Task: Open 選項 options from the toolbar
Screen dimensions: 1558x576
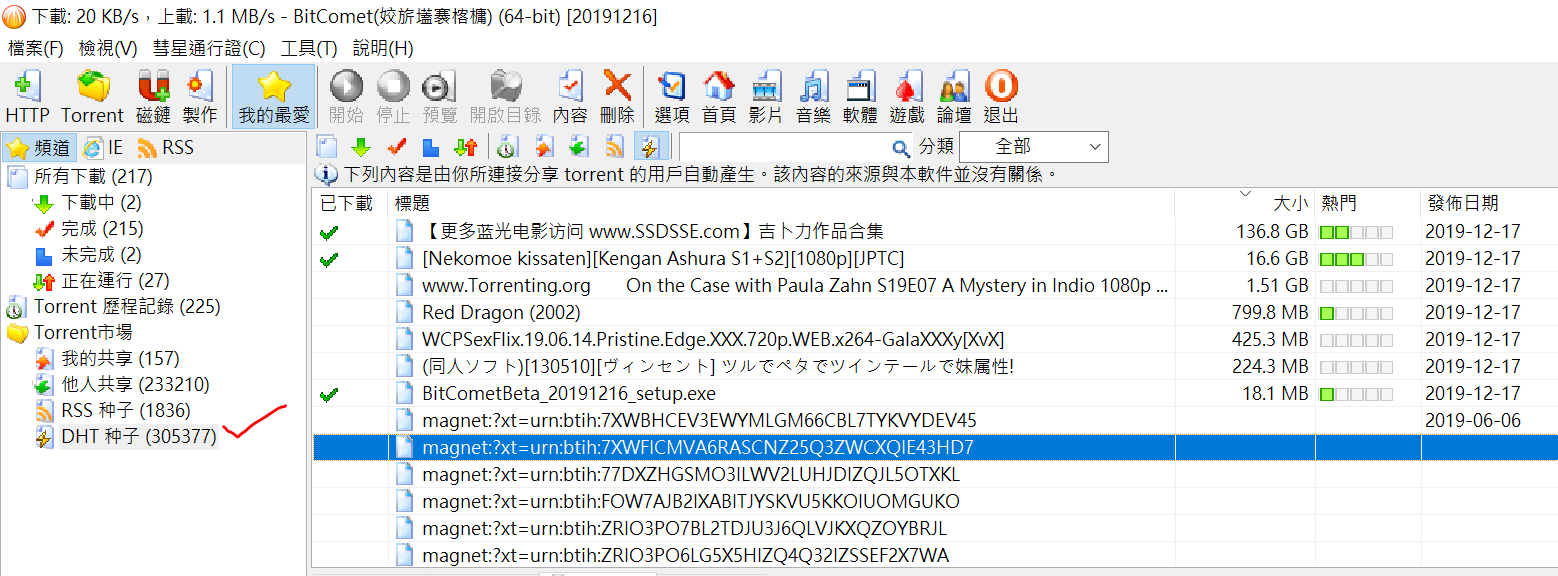Action: (671, 97)
